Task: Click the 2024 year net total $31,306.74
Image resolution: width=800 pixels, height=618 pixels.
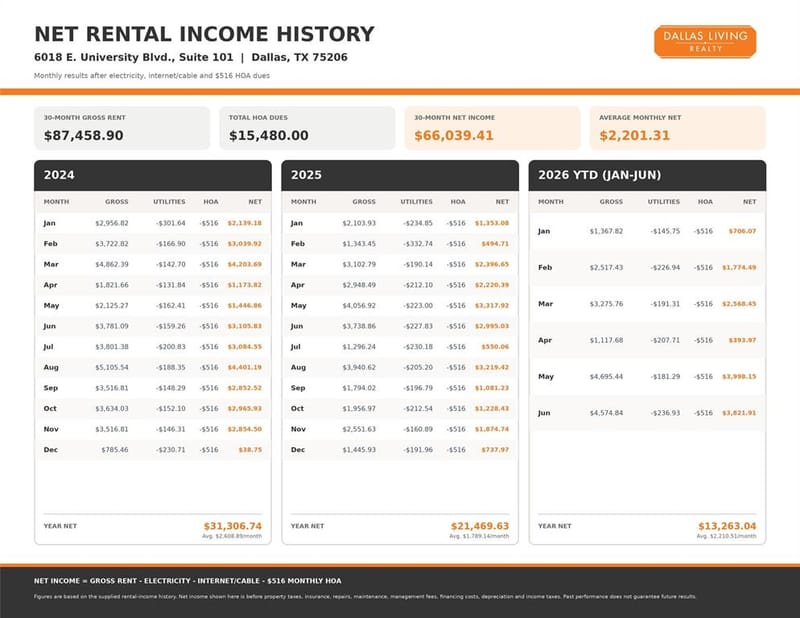Action: click(x=233, y=526)
